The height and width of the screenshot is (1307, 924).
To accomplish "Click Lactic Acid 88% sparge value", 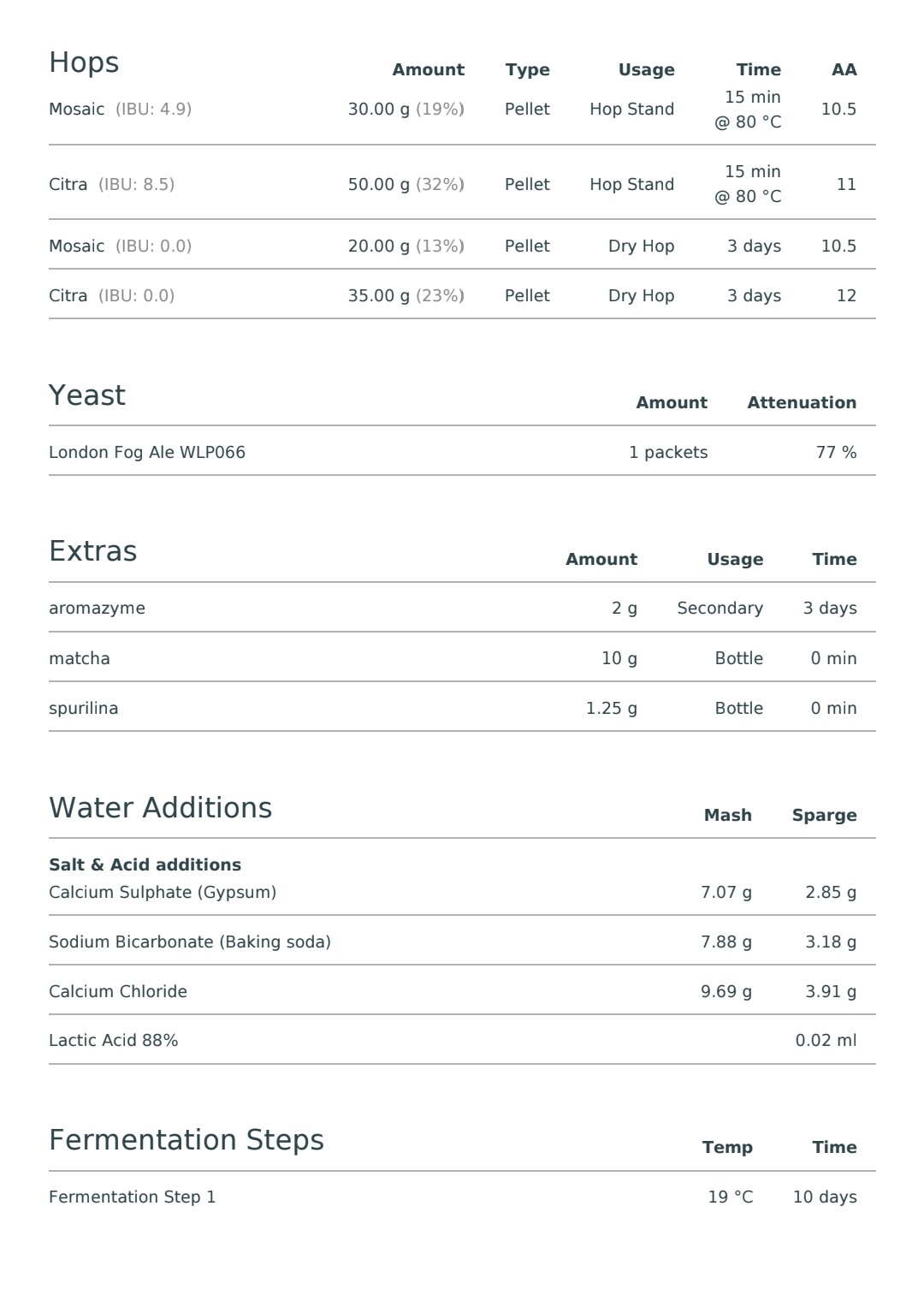I will [x=826, y=1041].
